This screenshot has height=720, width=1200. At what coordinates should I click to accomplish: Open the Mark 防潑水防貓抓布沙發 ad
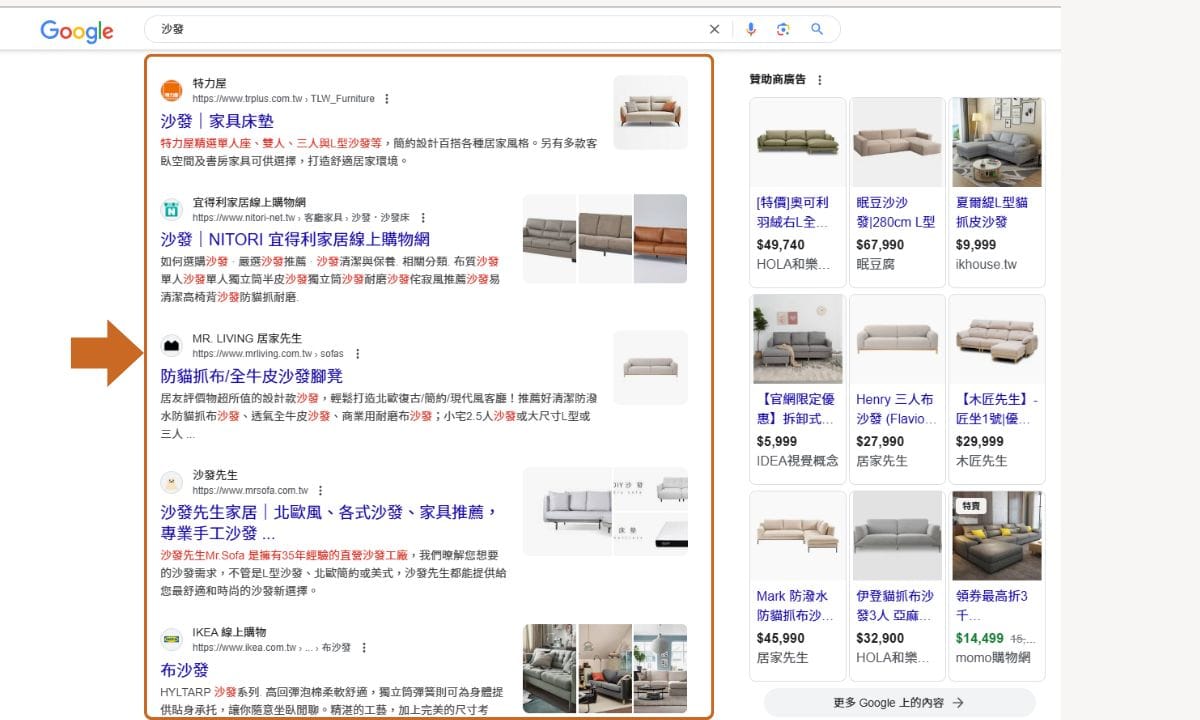point(797,586)
